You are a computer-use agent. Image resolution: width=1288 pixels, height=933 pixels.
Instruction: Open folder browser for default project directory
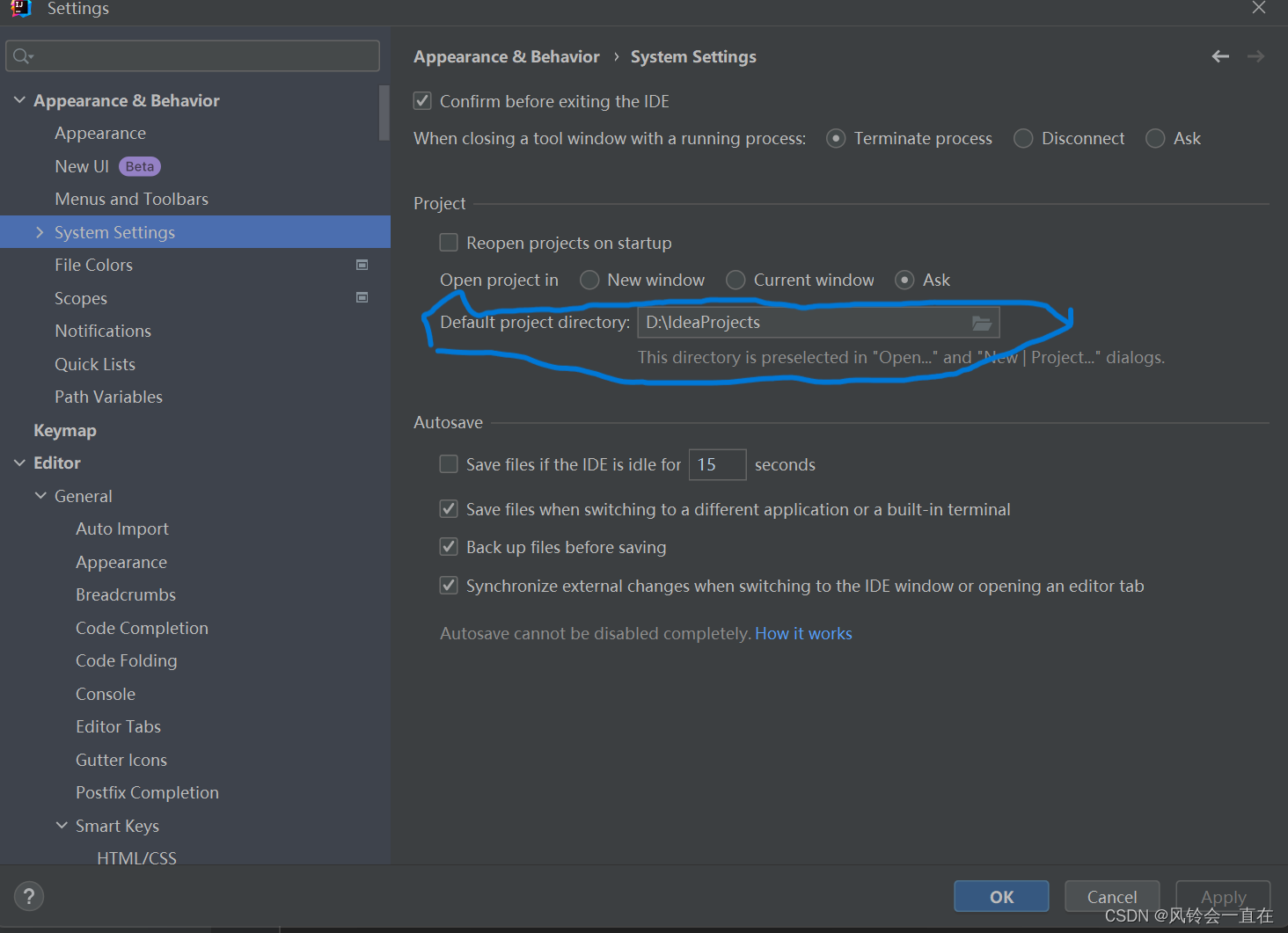982,323
